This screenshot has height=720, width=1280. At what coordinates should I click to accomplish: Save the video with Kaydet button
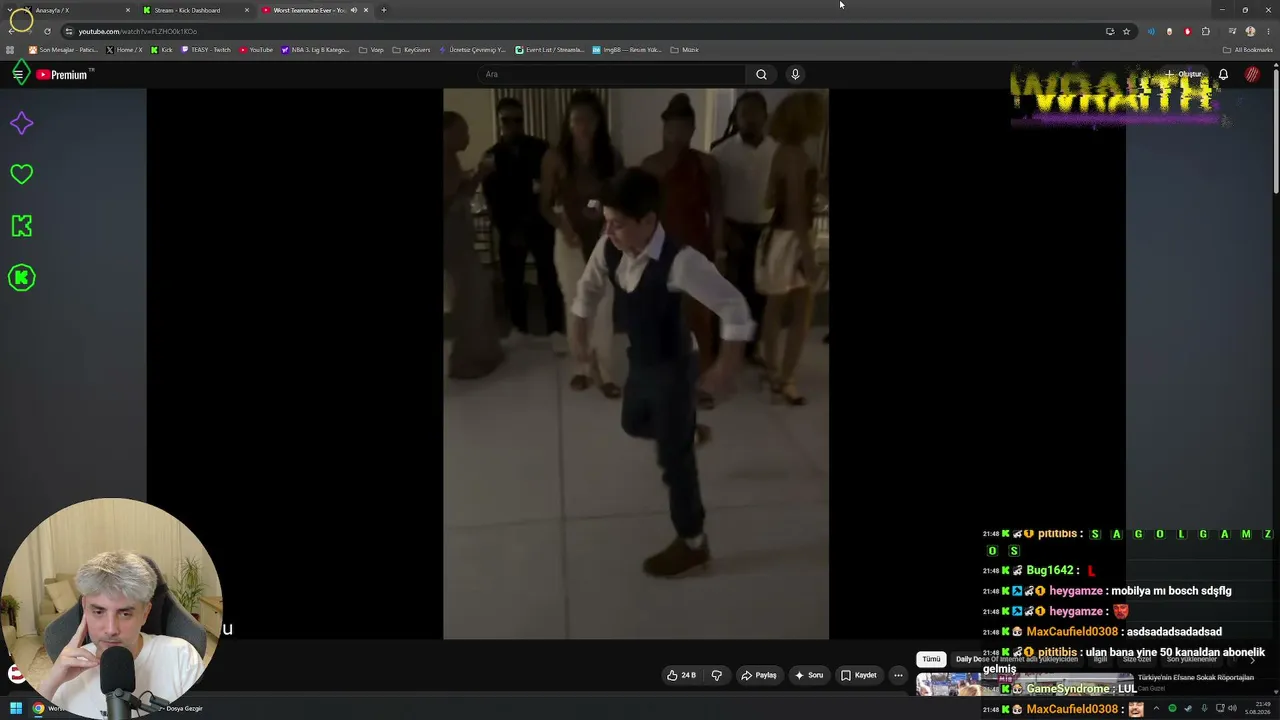point(859,675)
